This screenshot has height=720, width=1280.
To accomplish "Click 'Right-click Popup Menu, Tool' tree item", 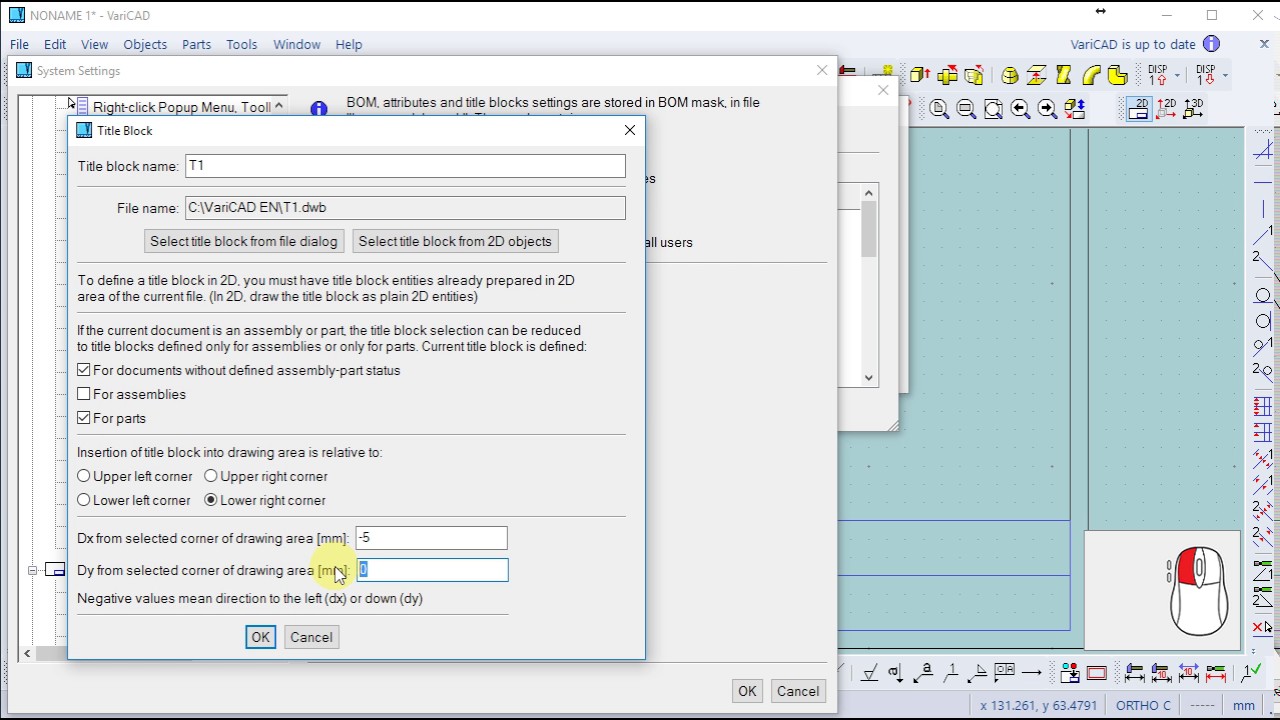I will pyautogui.click(x=181, y=107).
